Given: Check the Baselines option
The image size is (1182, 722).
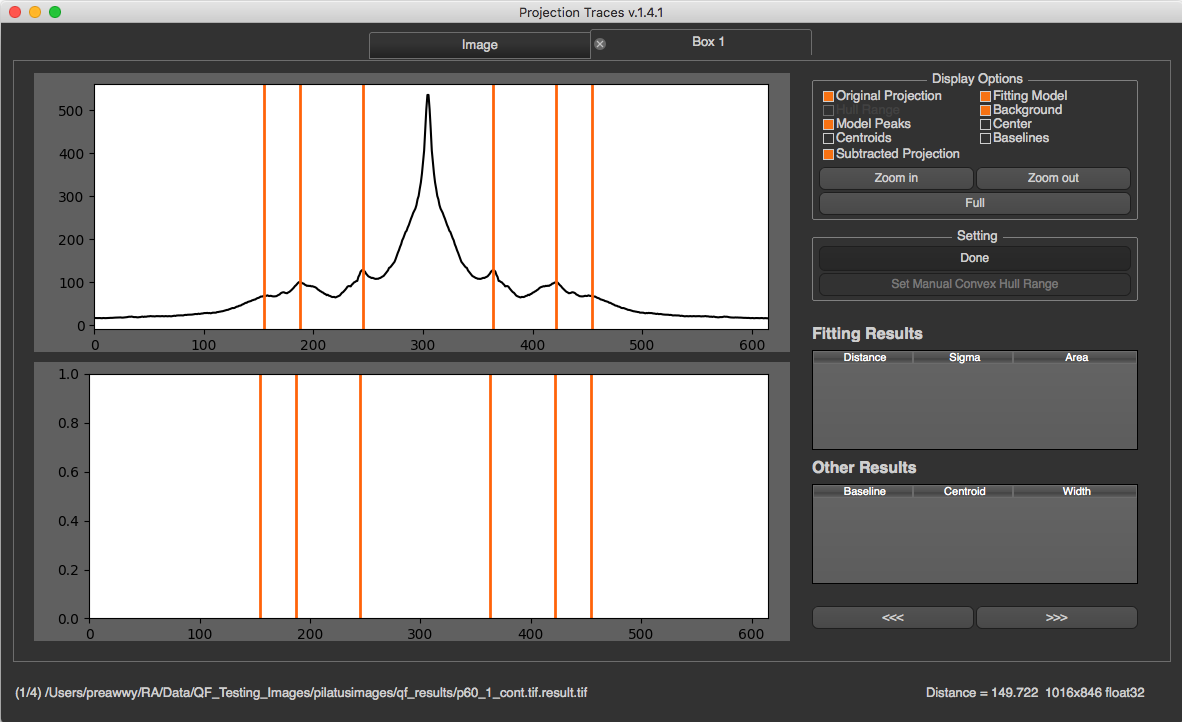Looking at the screenshot, I should coord(985,138).
